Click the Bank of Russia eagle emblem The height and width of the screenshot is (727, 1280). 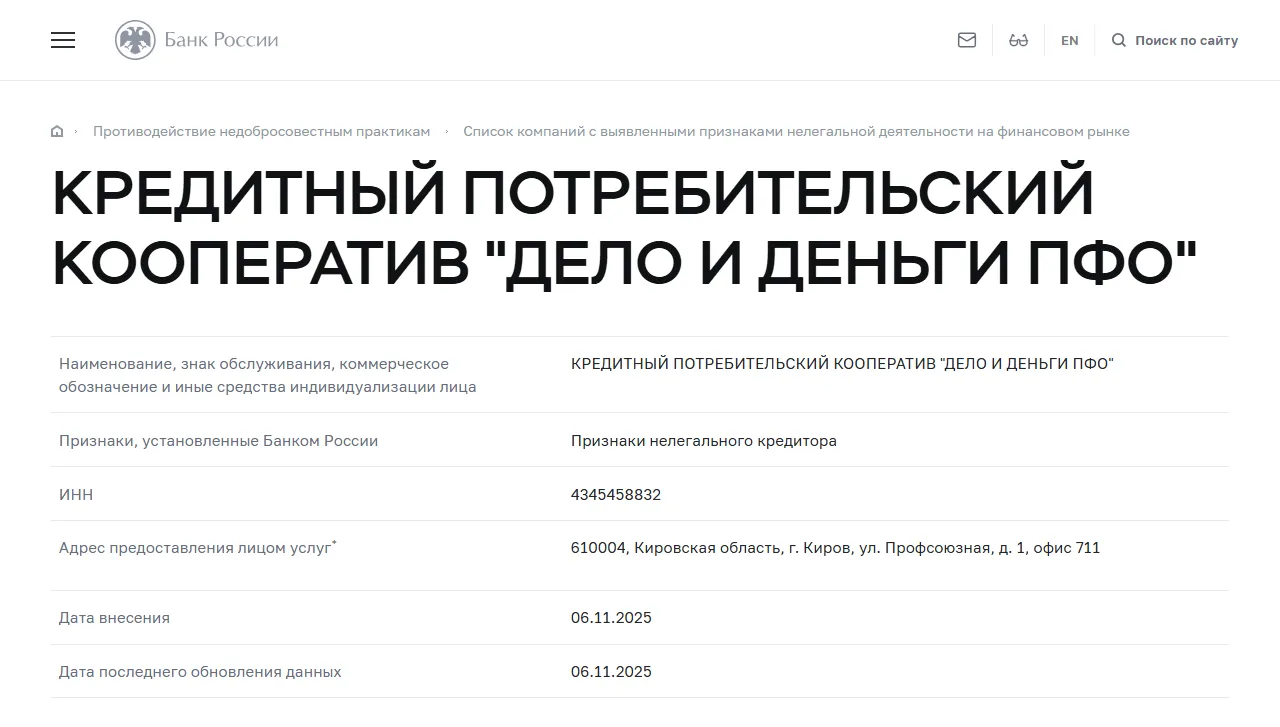tap(135, 40)
